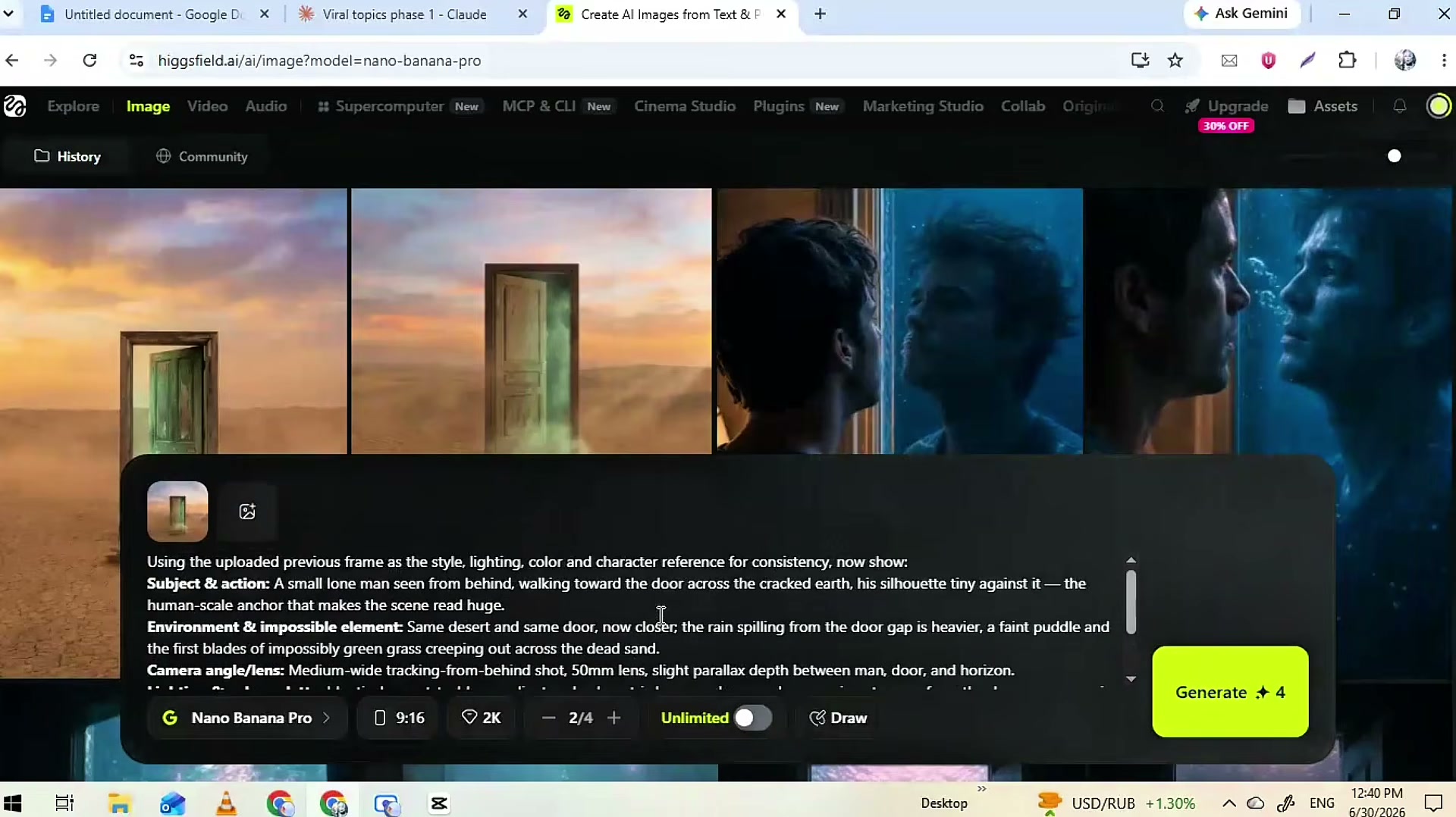Open the notifications bell
Viewport: 1456px width, 817px height.
click(1400, 106)
